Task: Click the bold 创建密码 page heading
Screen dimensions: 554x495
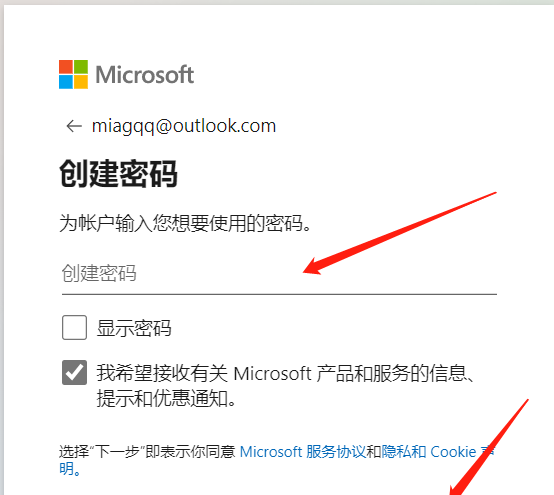Action: pyautogui.click(x=118, y=173)
